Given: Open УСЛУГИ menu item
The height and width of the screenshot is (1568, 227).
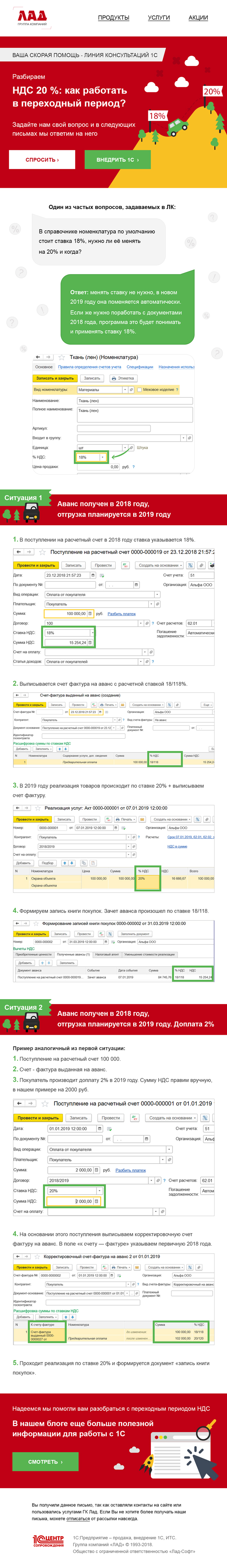Looking at the screenshot, I should [159, 18].
